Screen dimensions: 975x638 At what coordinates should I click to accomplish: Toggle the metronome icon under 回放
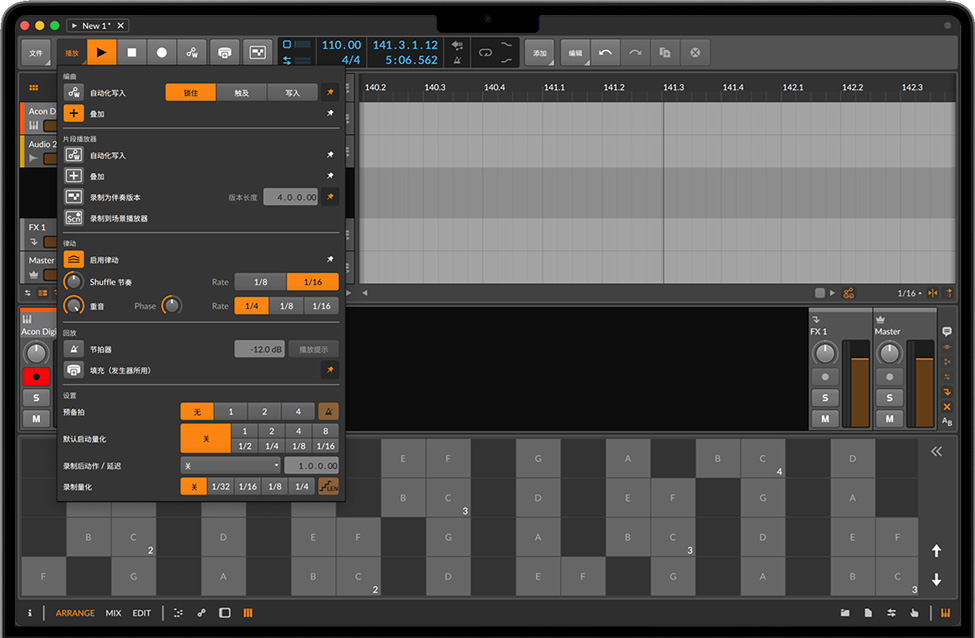(x=74, y=349)
